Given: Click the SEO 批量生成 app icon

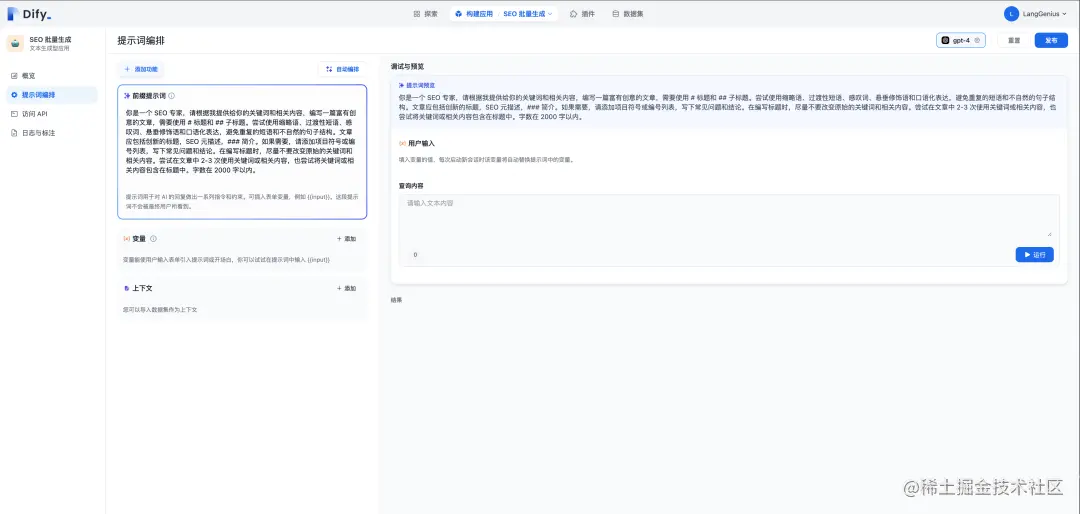Looking at the screenshot, I should [x=15, y=43].
